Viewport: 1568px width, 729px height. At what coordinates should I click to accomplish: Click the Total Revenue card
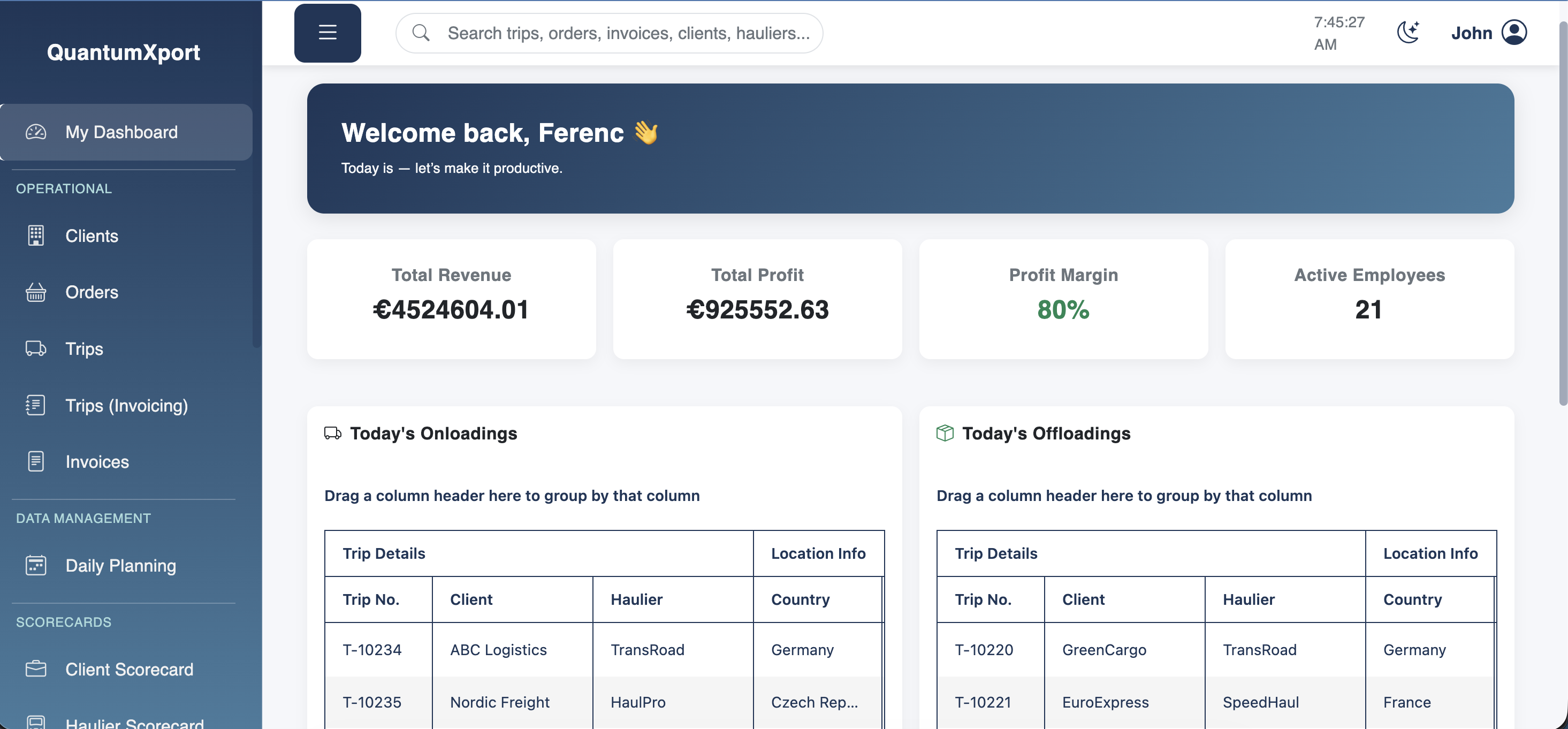(x=451, y=299)
